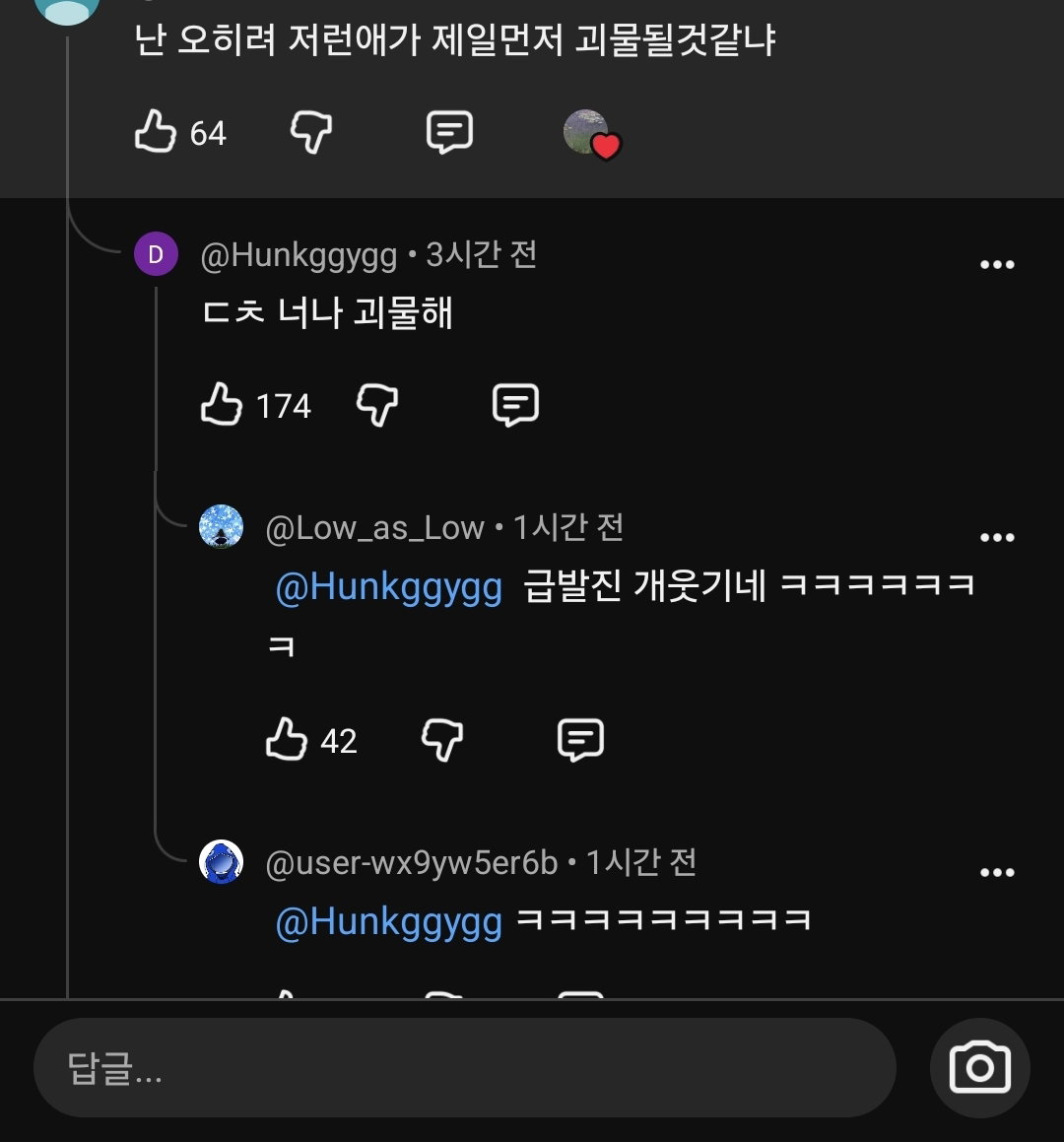Tap the camera button beside reply field

[980, 1068]
